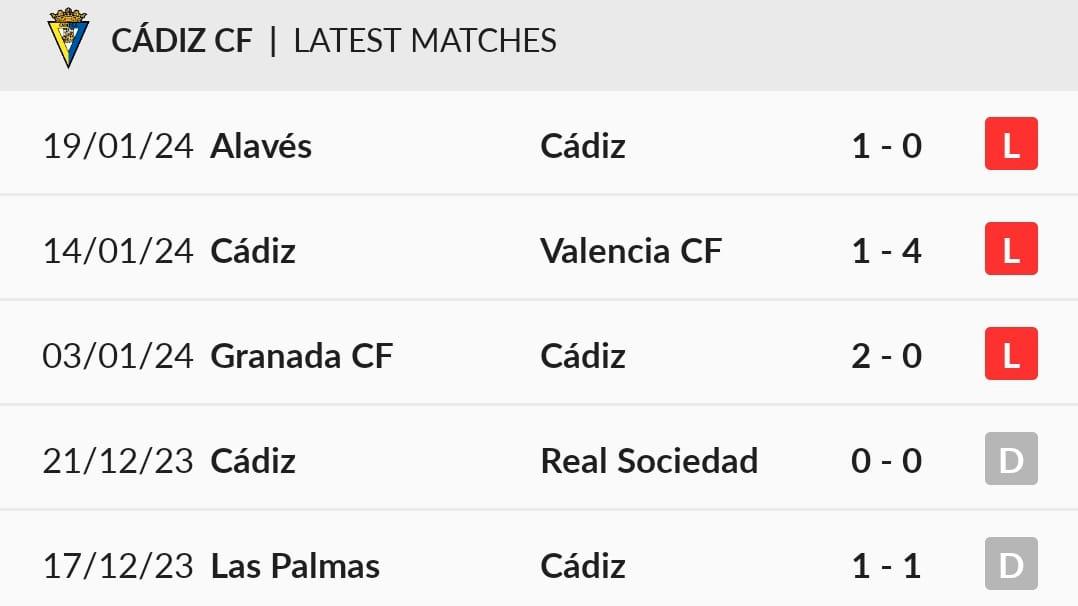Select the 19/01/24 match date
This screenshot has width=1078, height=606.
coord(118,146)
